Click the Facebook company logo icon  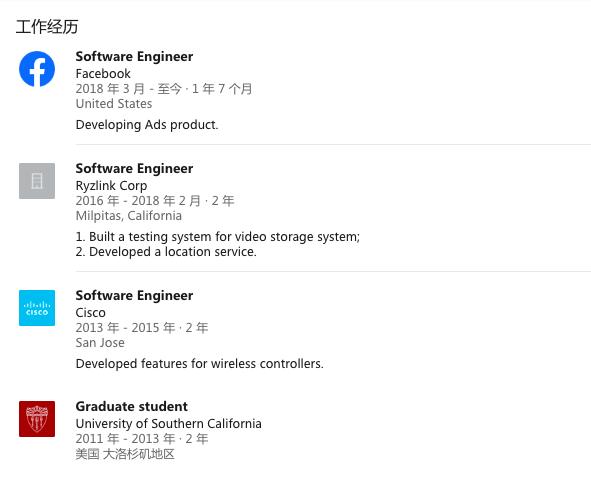[x=37, y=69]
